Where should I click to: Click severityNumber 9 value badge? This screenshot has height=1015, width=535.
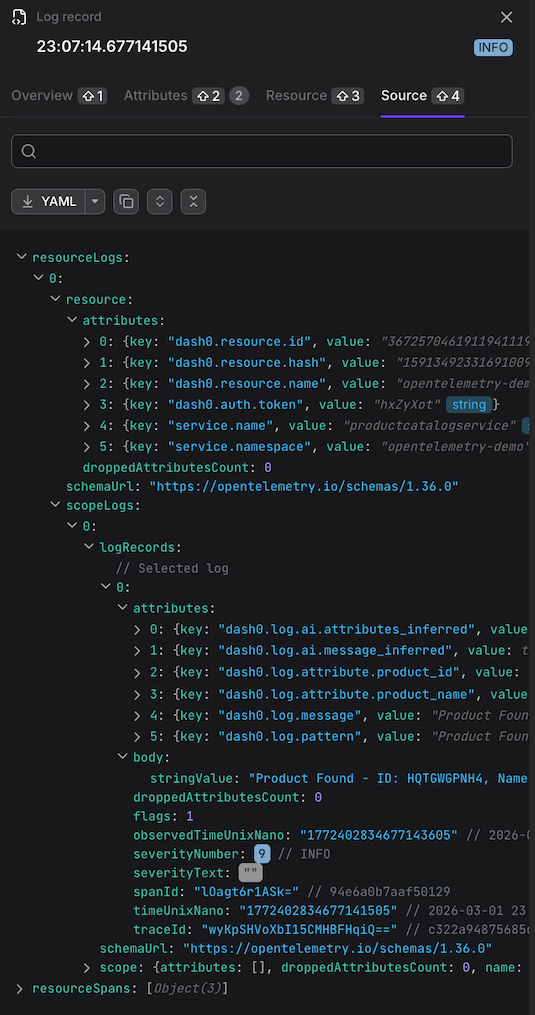pyautogui.click(x=262, y=854)
